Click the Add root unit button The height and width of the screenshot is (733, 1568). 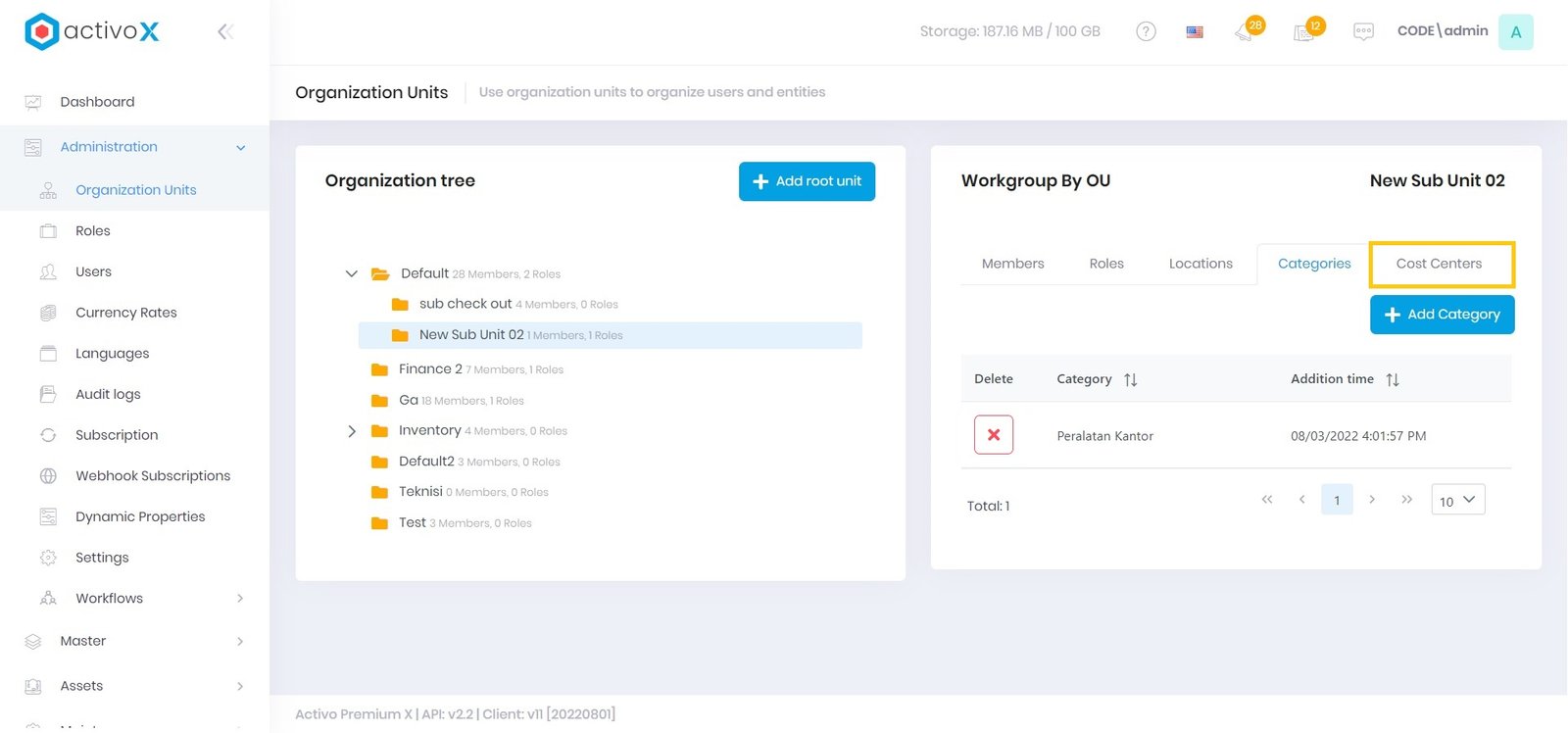click(807, 181)
